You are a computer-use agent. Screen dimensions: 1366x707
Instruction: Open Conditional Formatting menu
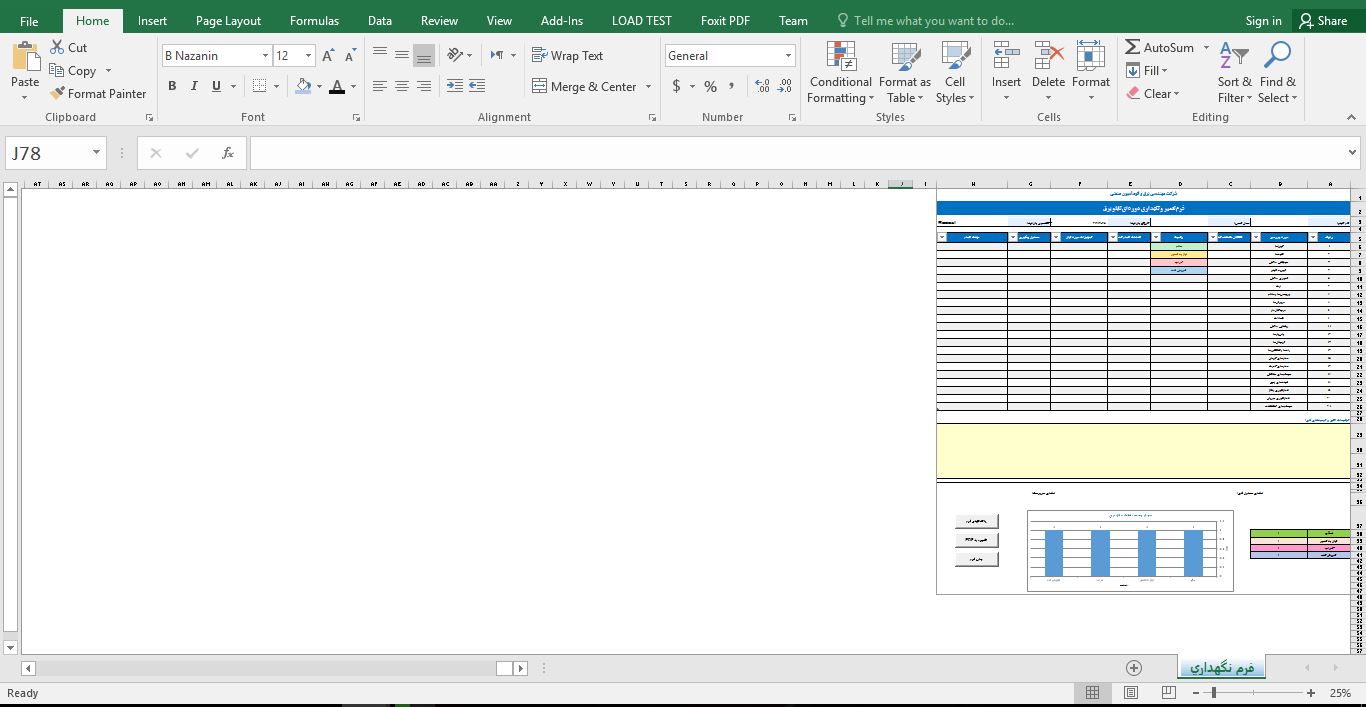840,72
